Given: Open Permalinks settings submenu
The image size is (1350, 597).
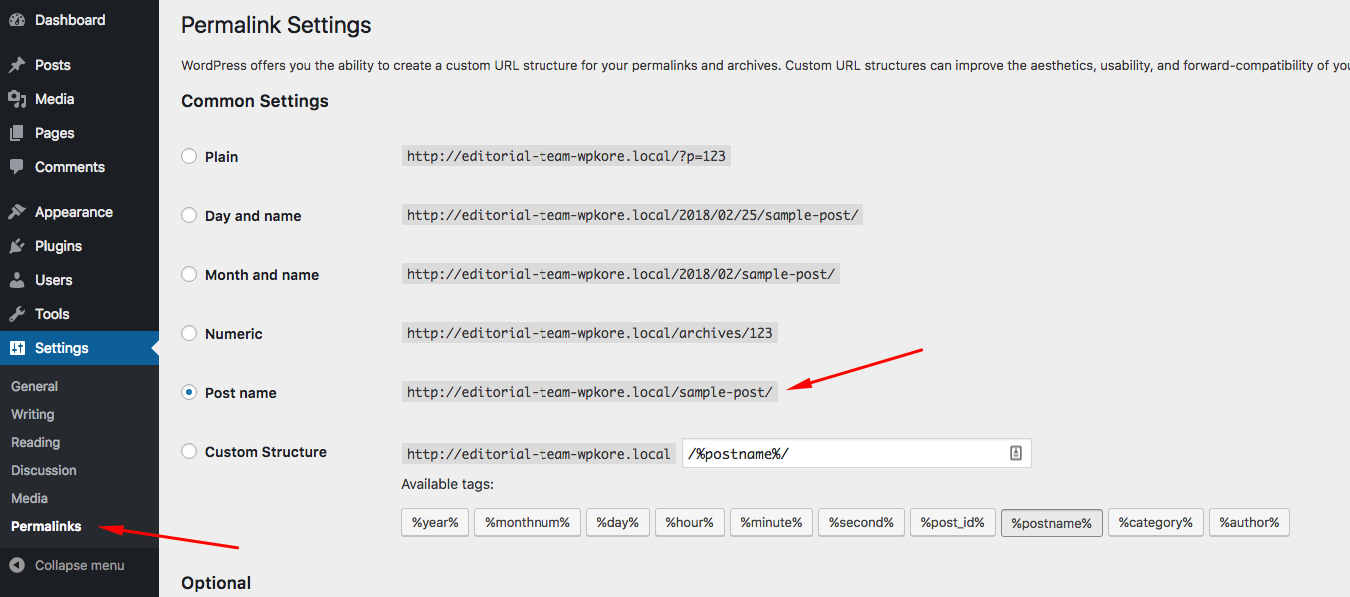Looking at the screenshot, I should click(x=46, y=526).
